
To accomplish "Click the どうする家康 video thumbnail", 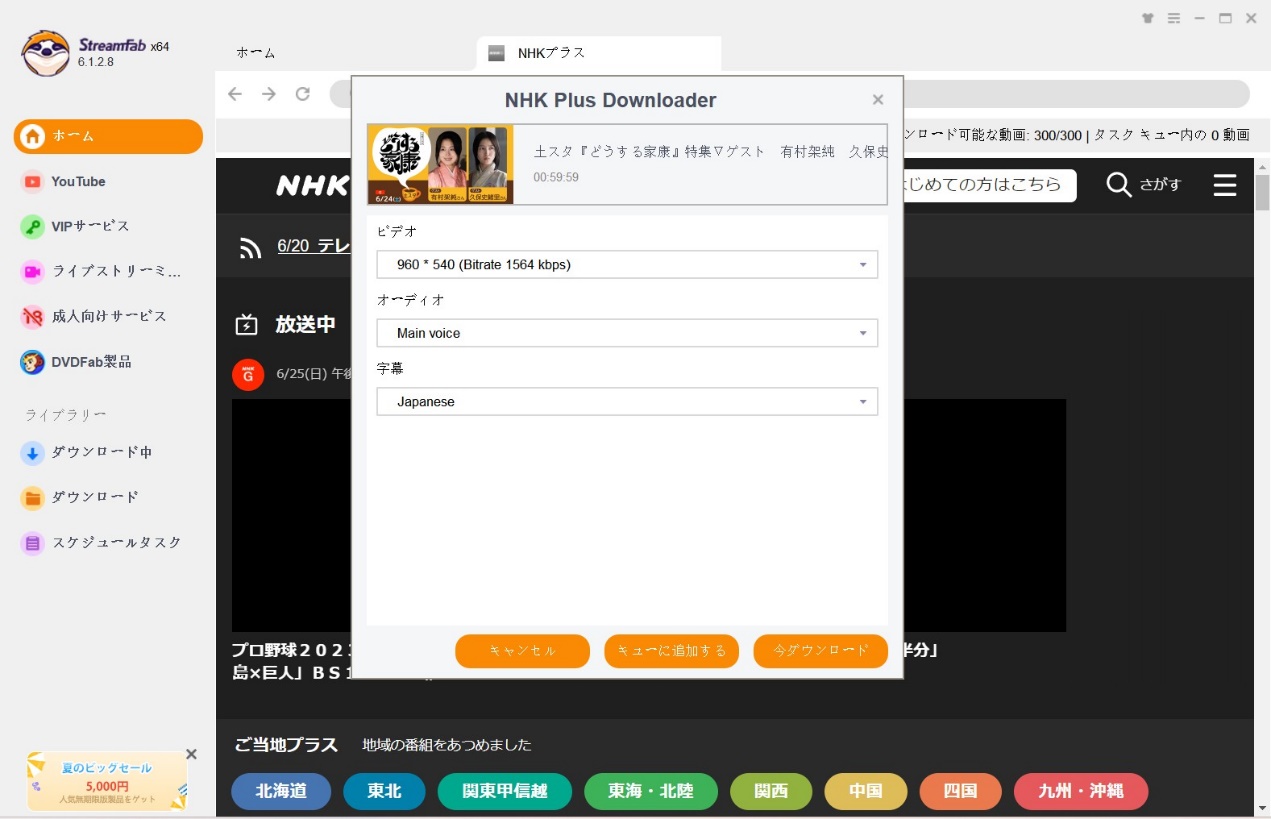I will click(x=440, y=165).
